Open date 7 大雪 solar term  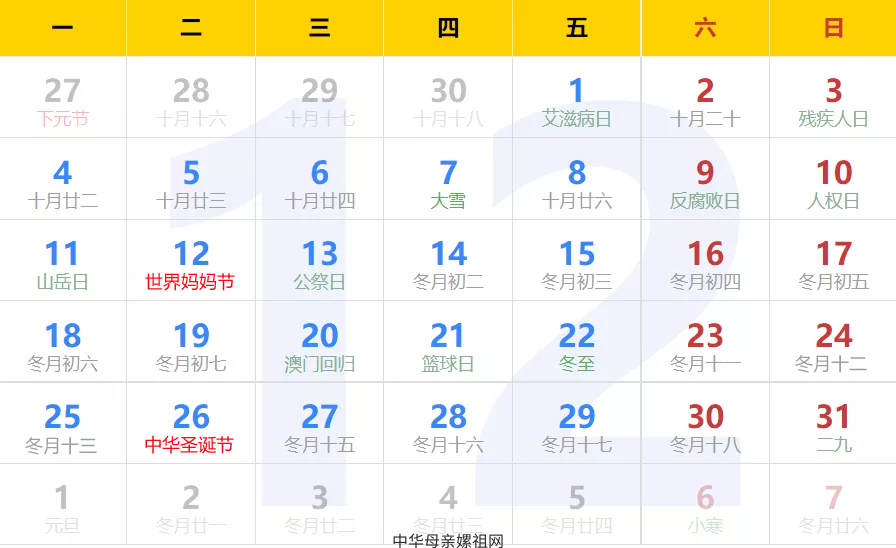(x=448, y=179)
